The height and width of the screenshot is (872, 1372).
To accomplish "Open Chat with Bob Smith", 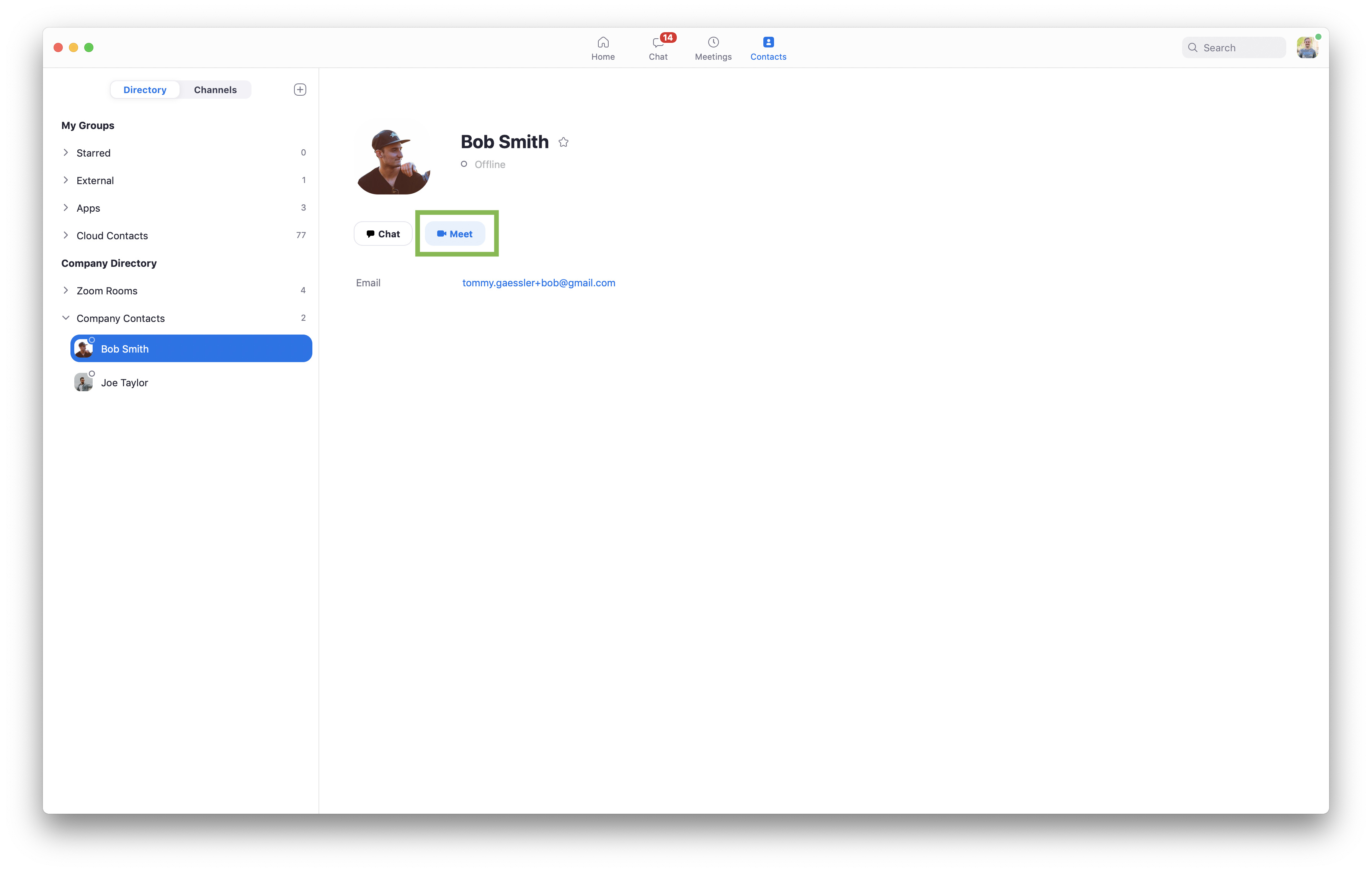I will [x=383, y=234].
